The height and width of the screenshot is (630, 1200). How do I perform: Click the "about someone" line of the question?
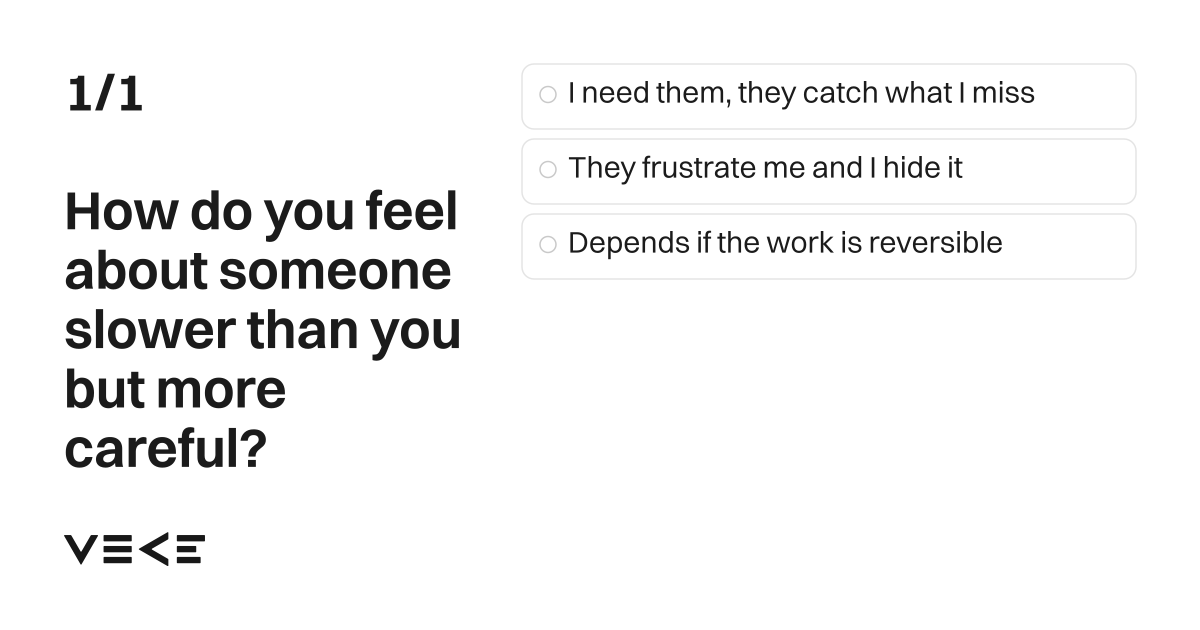(258, 271)
